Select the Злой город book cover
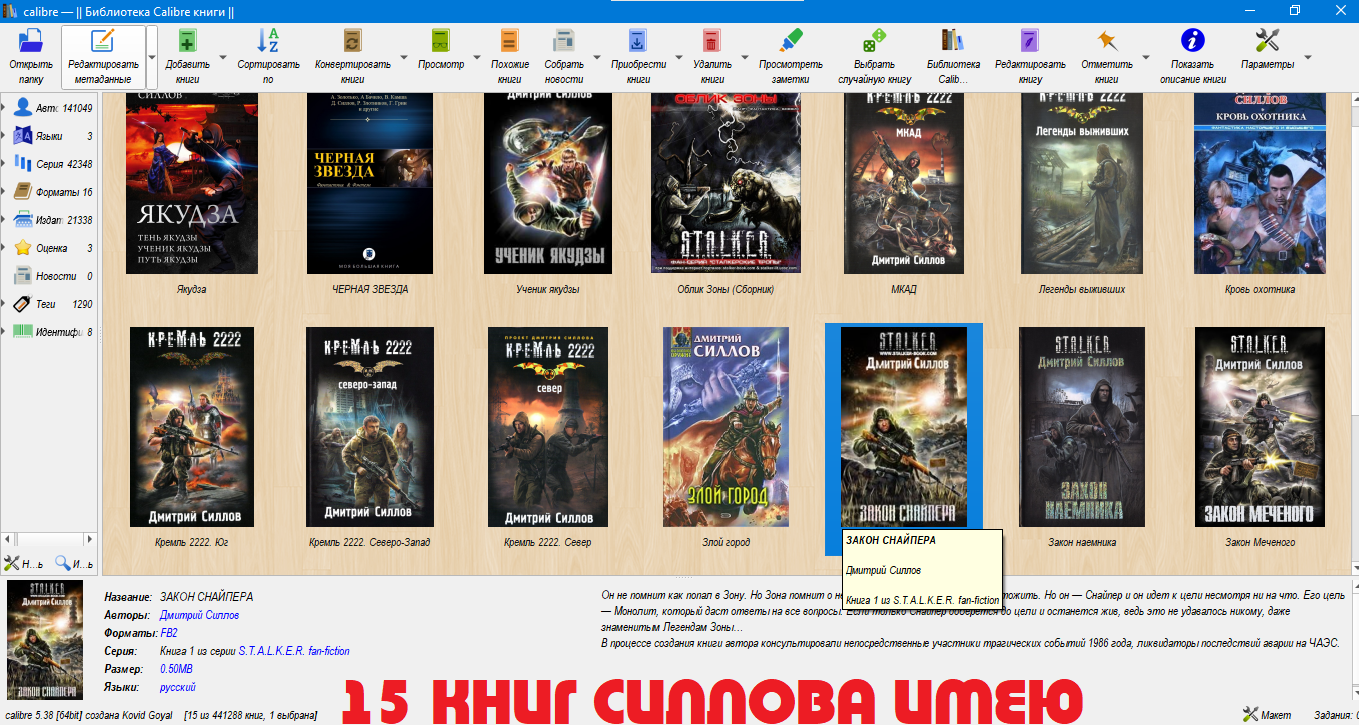This screenshot has height=725, width=1359. pos(726,427)
